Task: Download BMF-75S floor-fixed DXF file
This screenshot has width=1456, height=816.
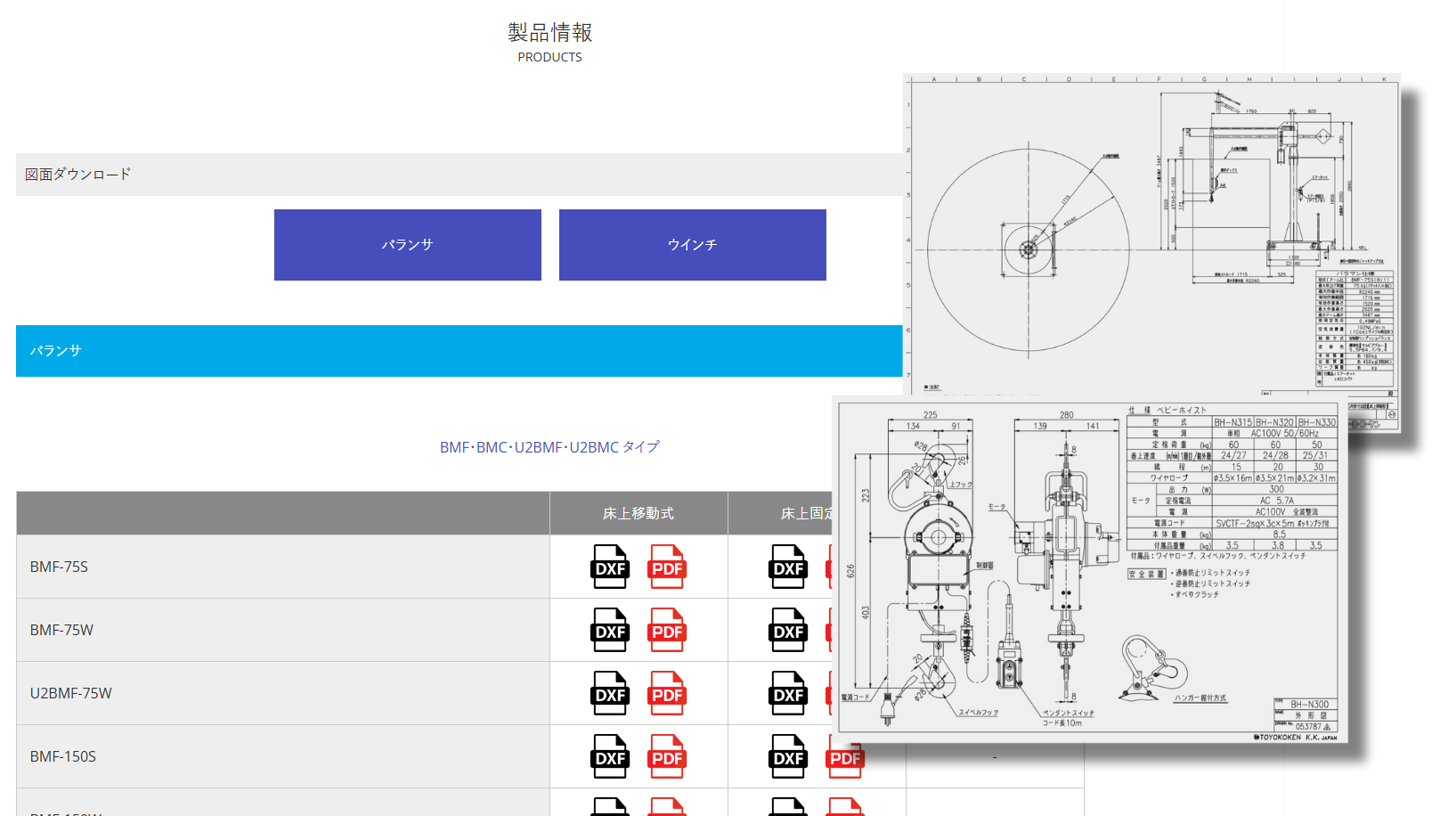Action: coord(788,567)
